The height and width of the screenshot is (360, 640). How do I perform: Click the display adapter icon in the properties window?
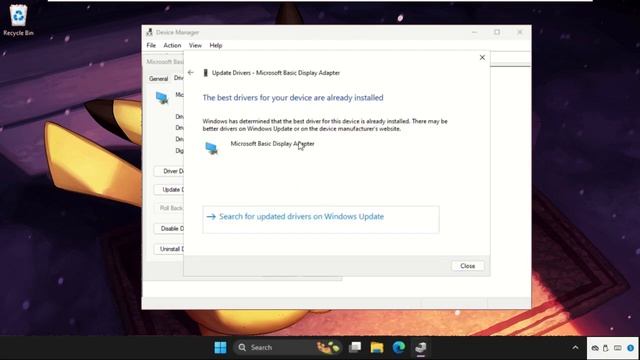tap(162, 98)
